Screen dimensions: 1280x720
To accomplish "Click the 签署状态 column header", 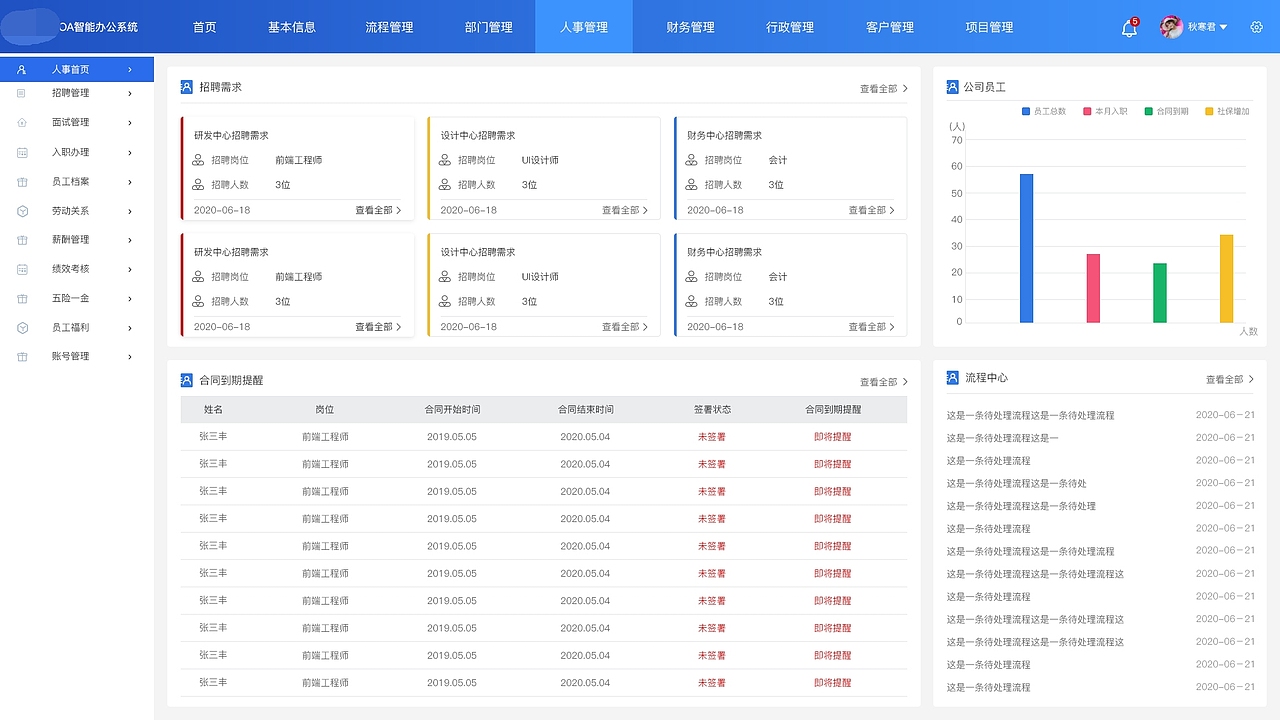I will (712, 410).
